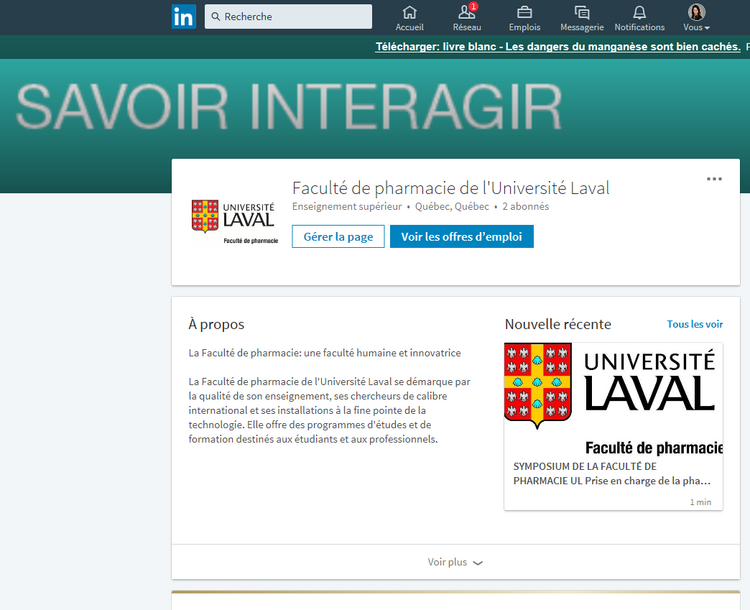Viewport: 750px width, 610px height.
Task: Click the Gérer la page button
Action: (338, 236)
